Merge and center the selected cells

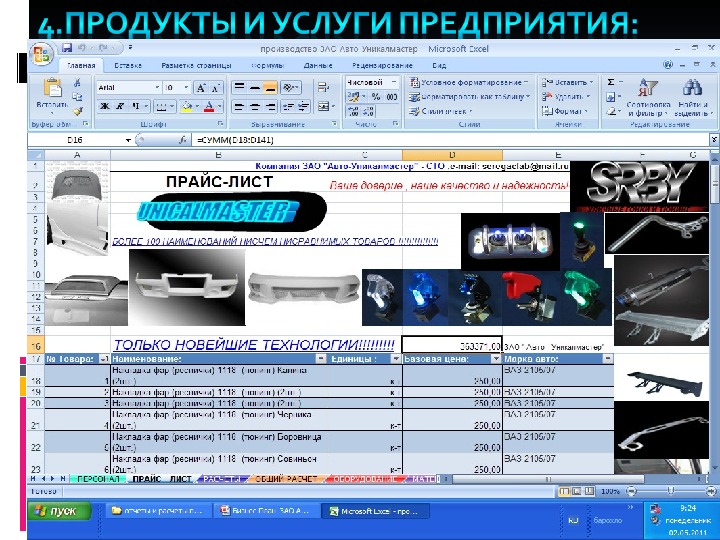pos(324,107)
